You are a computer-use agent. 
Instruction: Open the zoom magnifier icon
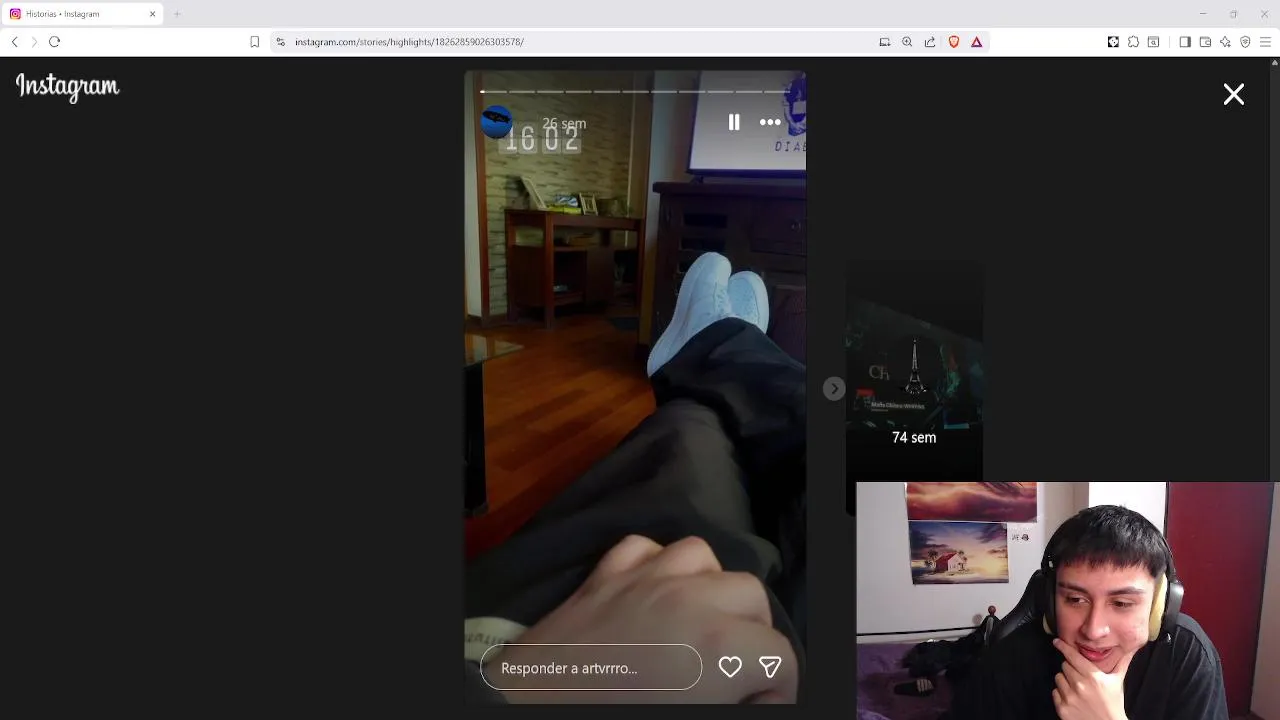(907, 42)
